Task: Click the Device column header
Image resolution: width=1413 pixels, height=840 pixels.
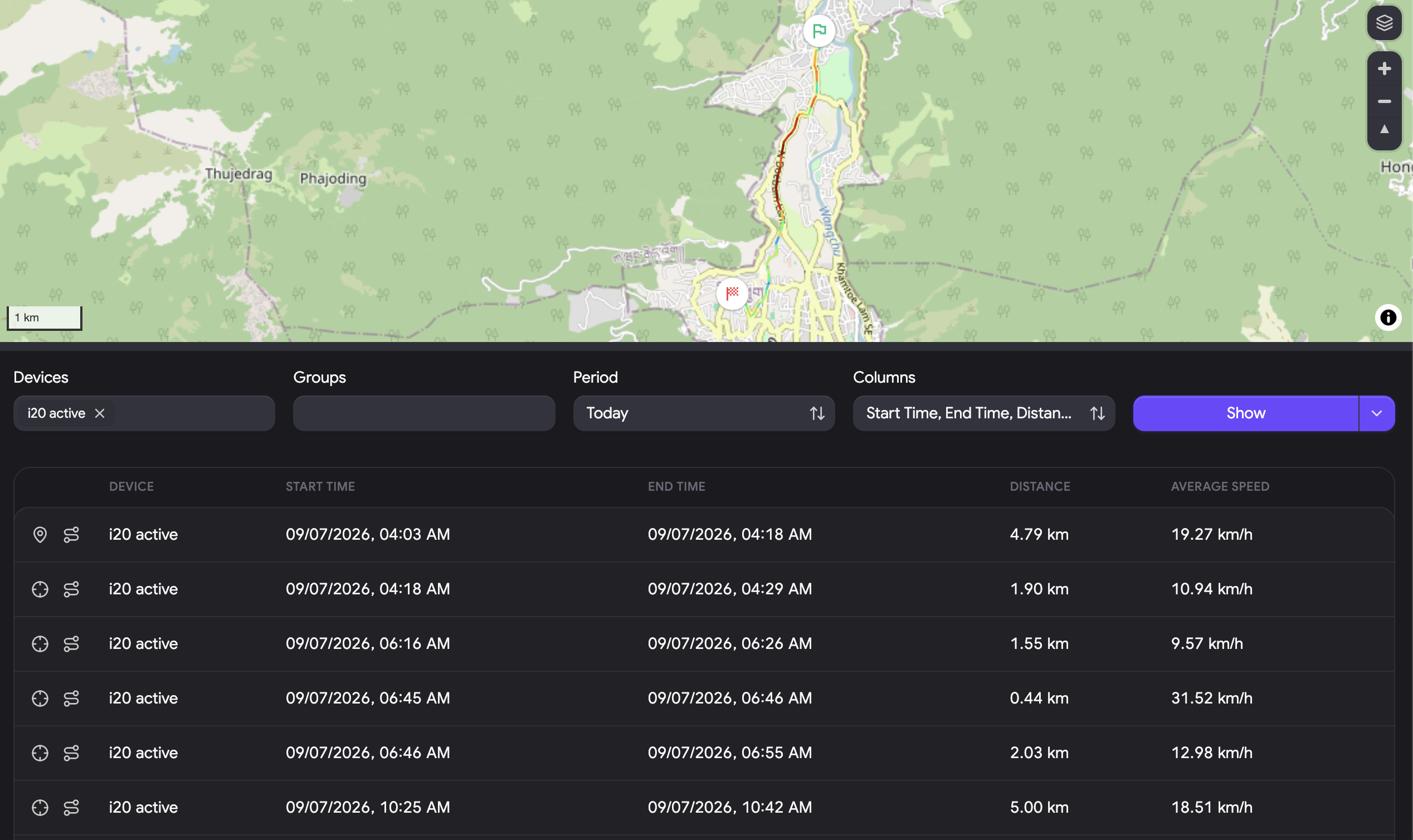Action: coord(131,486)
